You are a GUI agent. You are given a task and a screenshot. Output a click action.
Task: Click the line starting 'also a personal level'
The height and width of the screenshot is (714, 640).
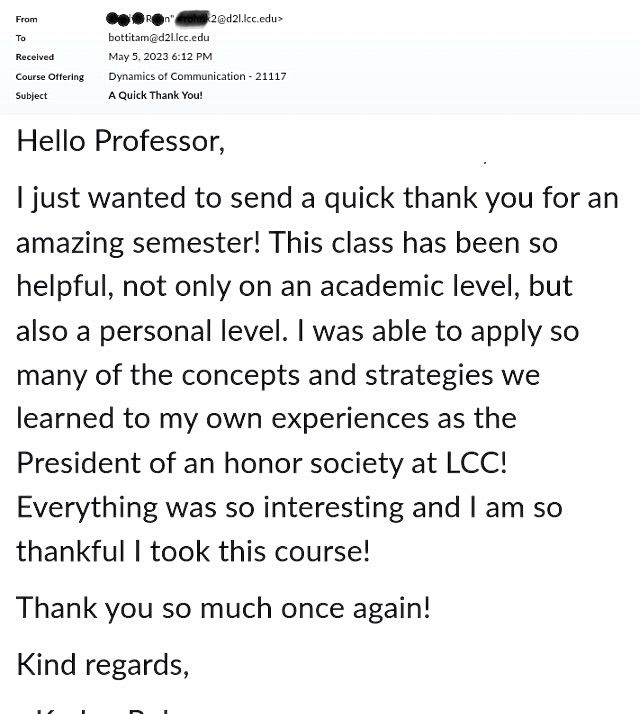click(297, 331)
